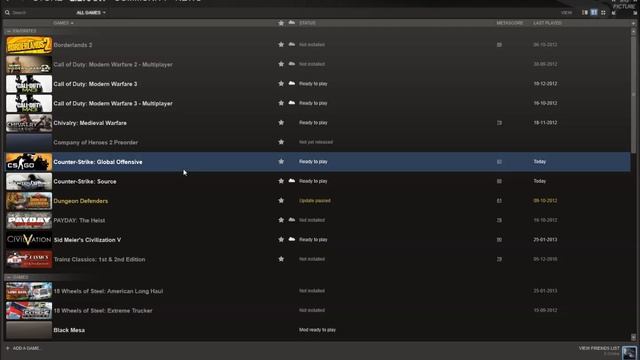Select the Black Mesa title
Viewport: 640px width, 360px height.
(69, 330)
